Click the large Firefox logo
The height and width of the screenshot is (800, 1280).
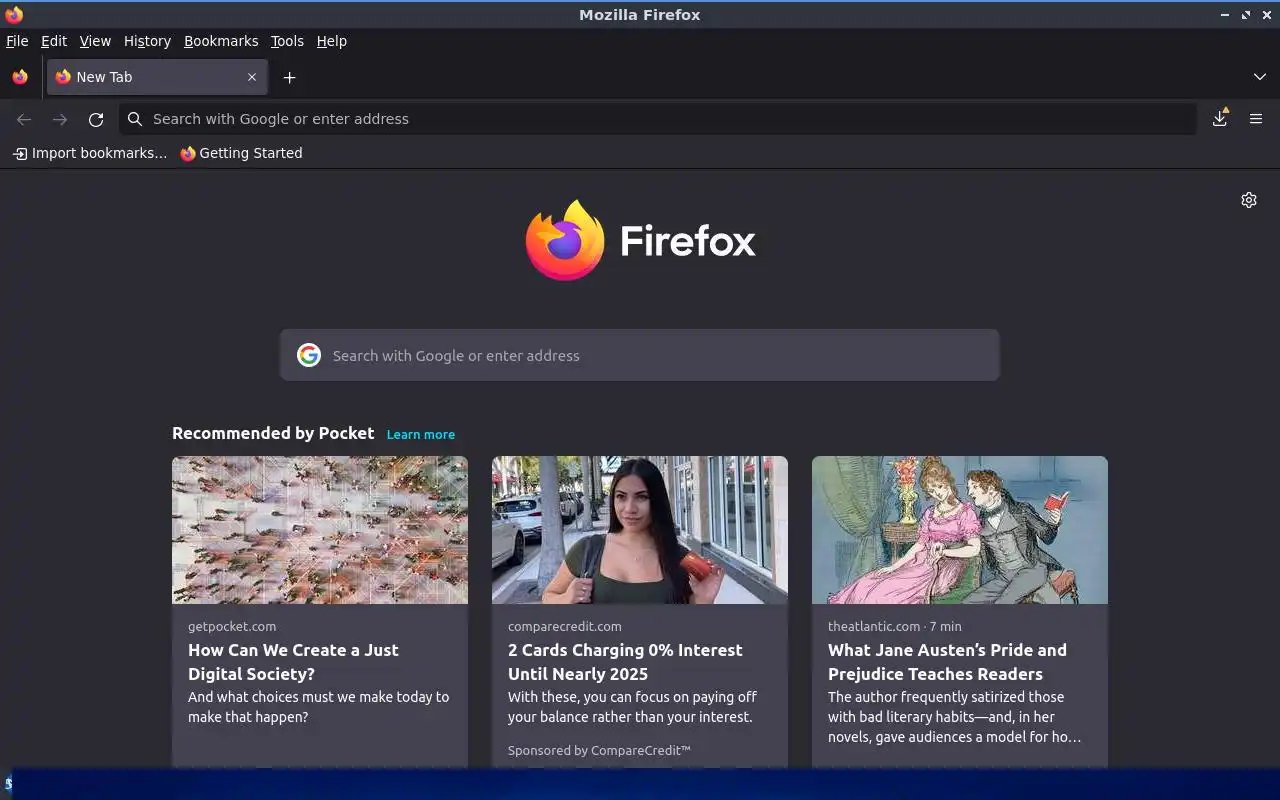click(x=640, y=240)
